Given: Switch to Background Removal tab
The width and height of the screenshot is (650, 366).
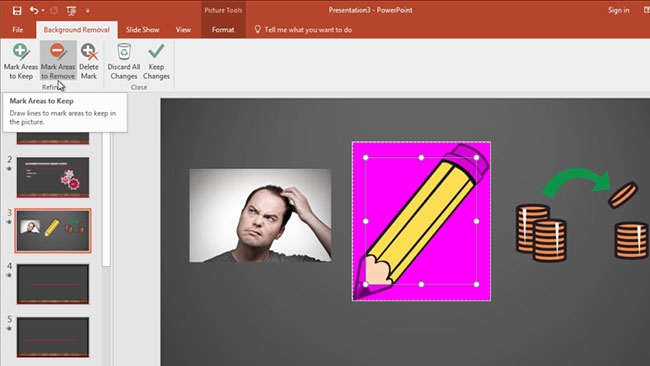Looking at the screenshot, I should point(77,30).
